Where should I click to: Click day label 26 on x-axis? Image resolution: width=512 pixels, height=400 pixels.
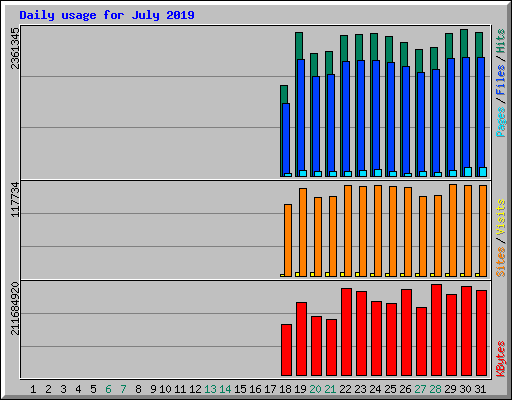pyautogui.click(x=405, y=389)
